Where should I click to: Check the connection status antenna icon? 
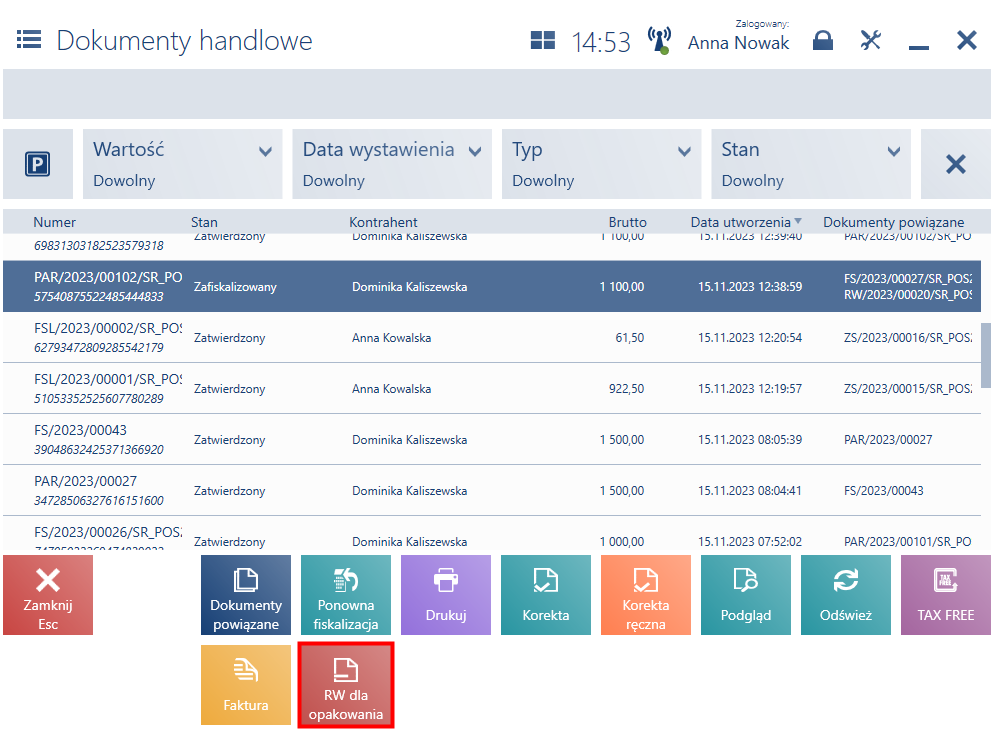[659, 40]
